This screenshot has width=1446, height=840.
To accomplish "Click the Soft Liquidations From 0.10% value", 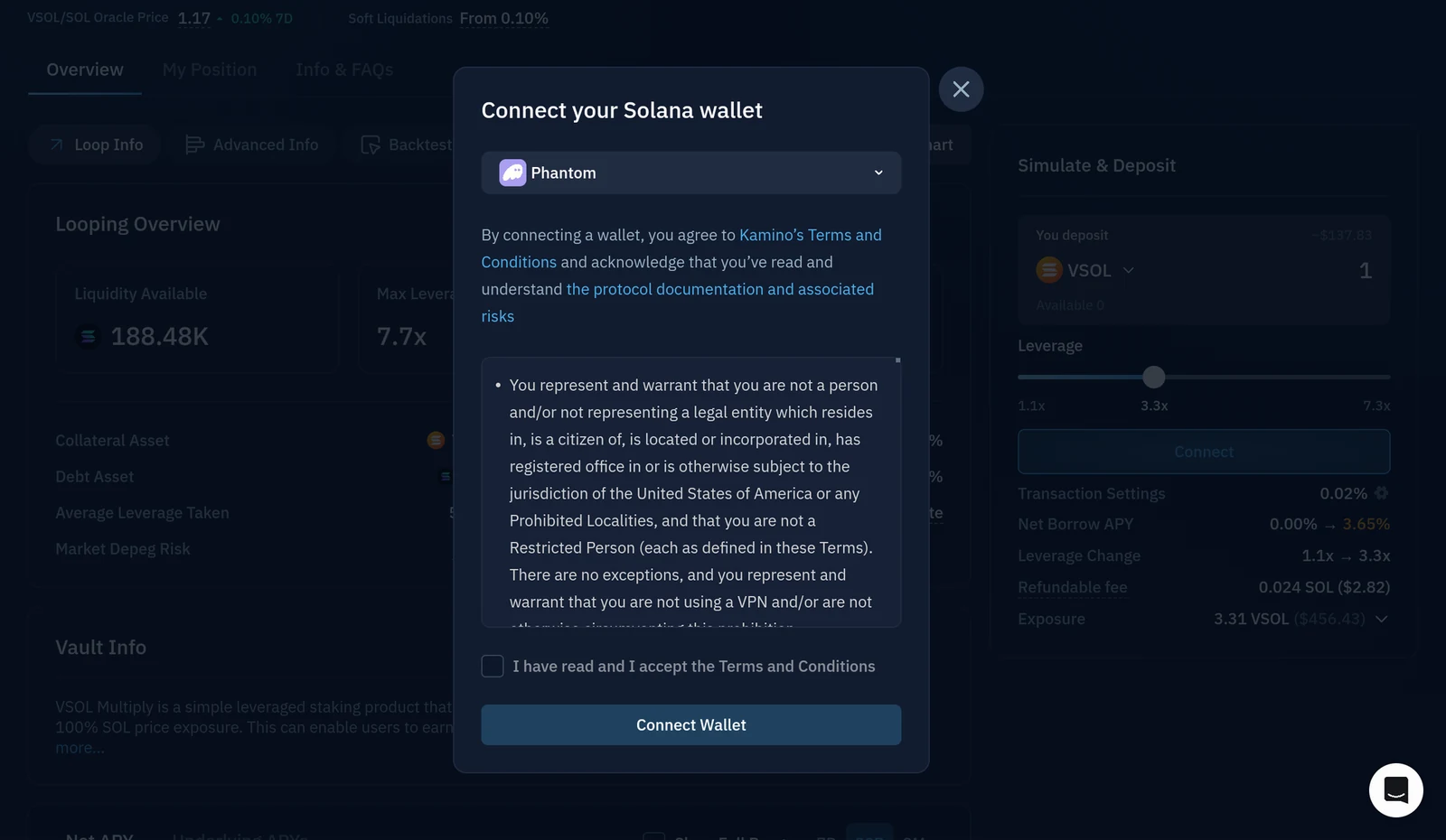I will pos(503,18).
